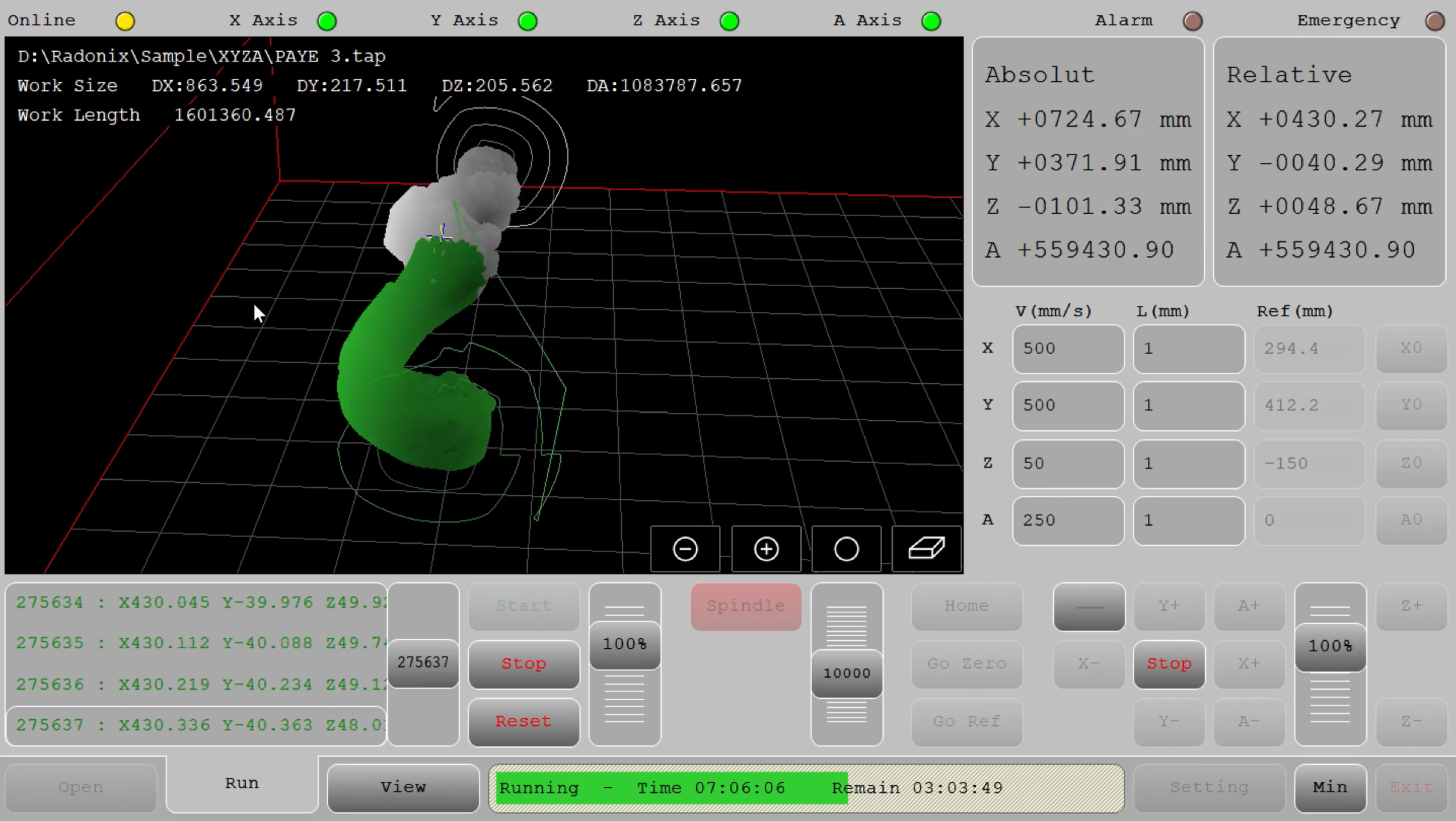Viewport: 1456px width, 821px height.
Task: Click the disabled Start button
Action: 524,606
